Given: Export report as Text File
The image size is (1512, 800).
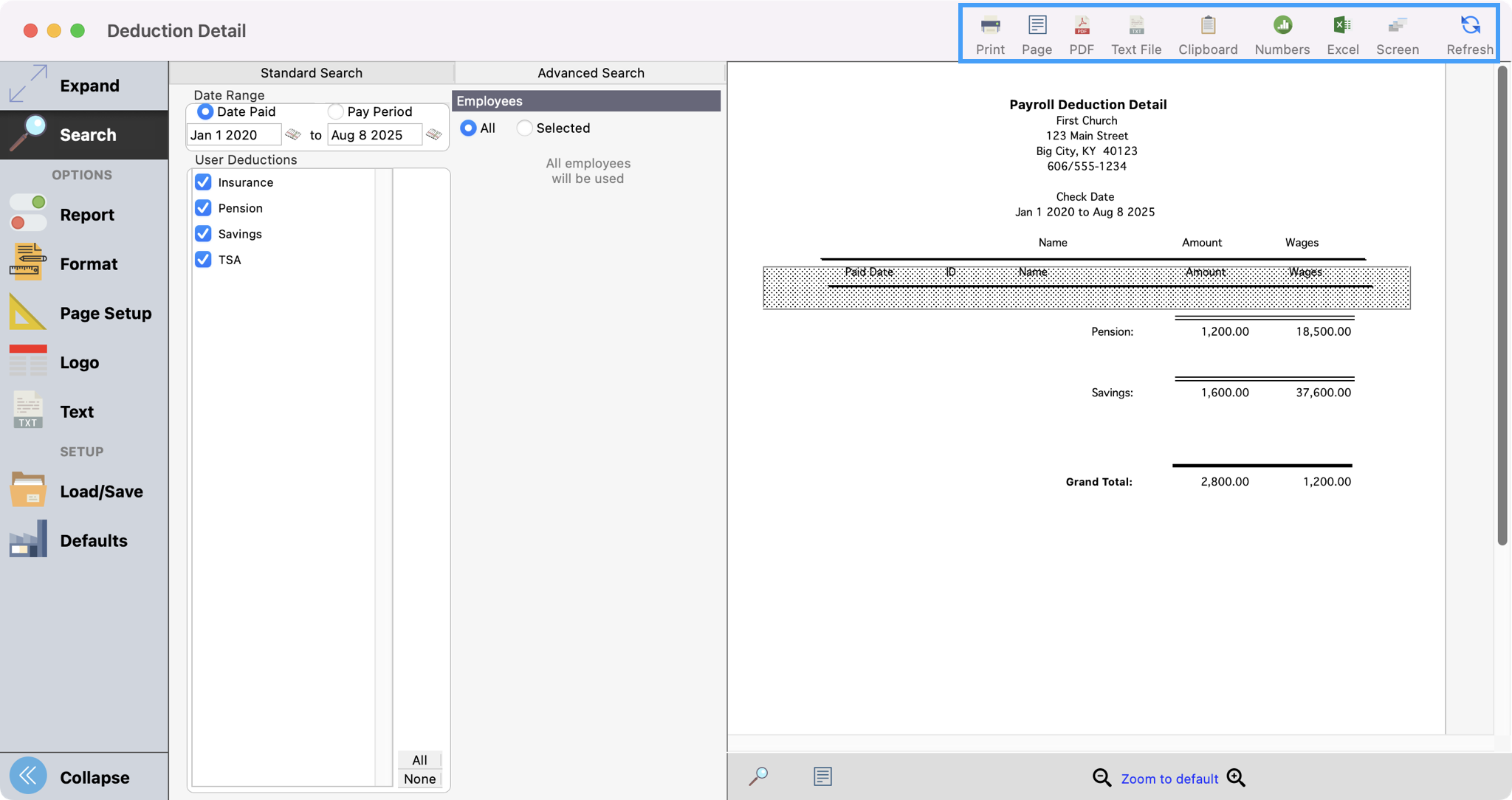Looking at the screenshot, I should (1135, 30).
